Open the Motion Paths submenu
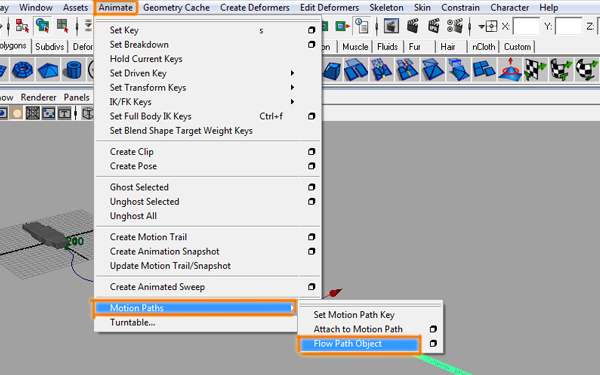The width and height of the screenshot is (600, 375). [194, 308]
